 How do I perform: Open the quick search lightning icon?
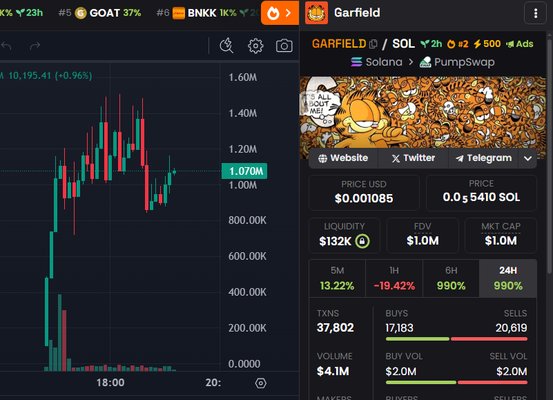coord(226,46)
